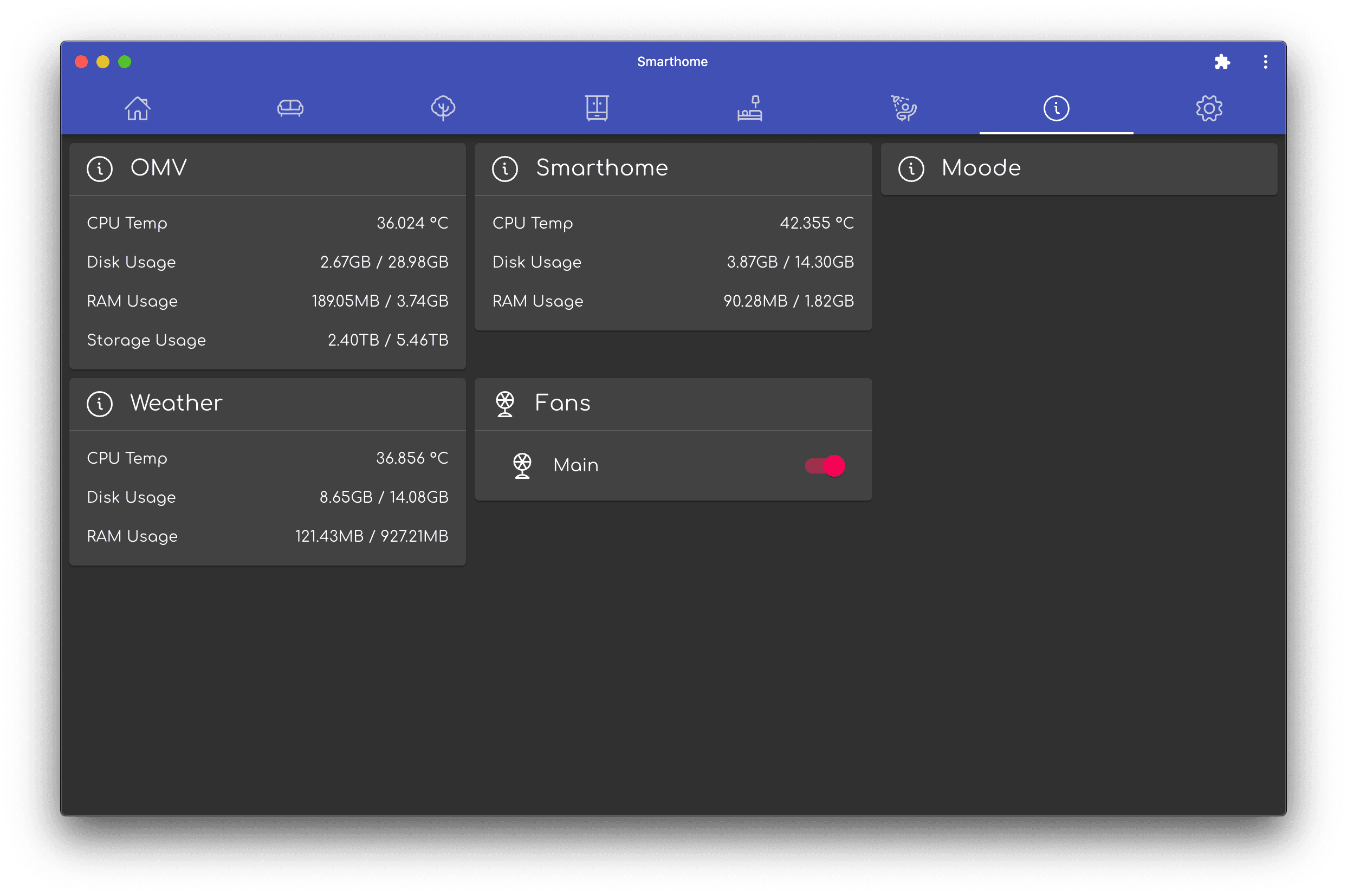Click the Storage Usage label
The height and width of the screenshot is (896, 1347).
146,340
